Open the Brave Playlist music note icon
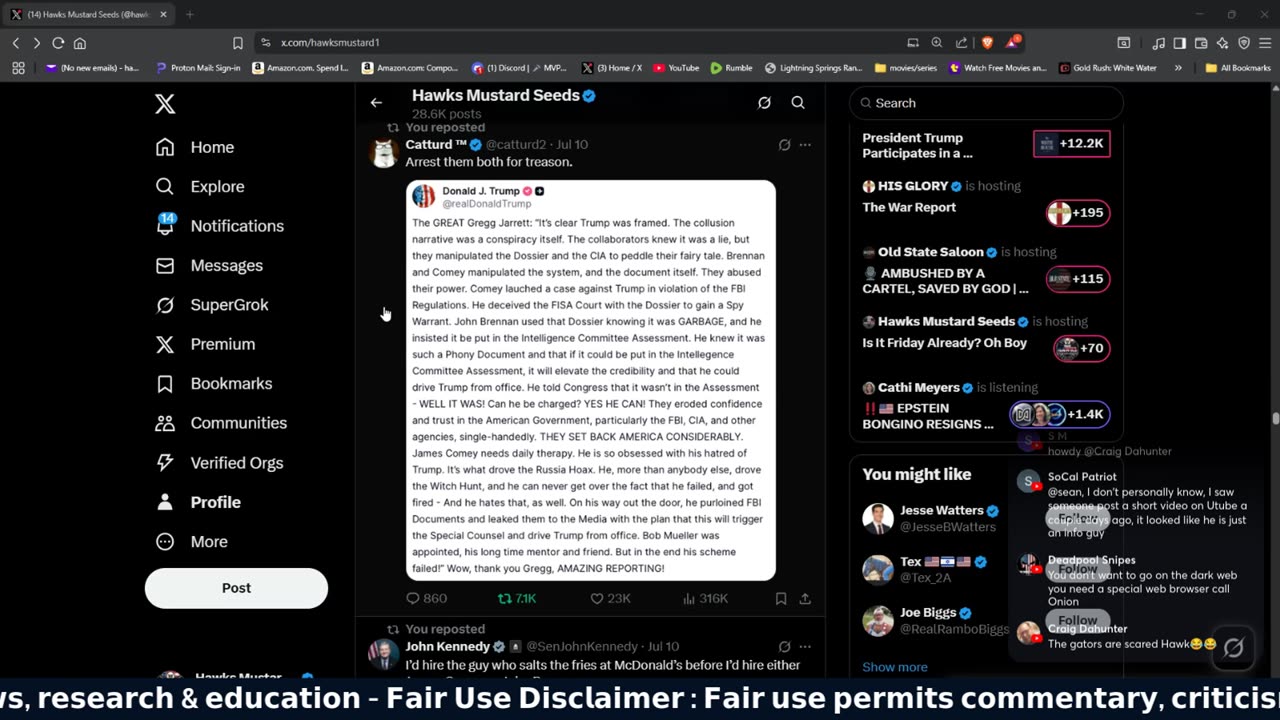The height and width of the screenshot is (720, 1280). click(x=1158, y=43)
